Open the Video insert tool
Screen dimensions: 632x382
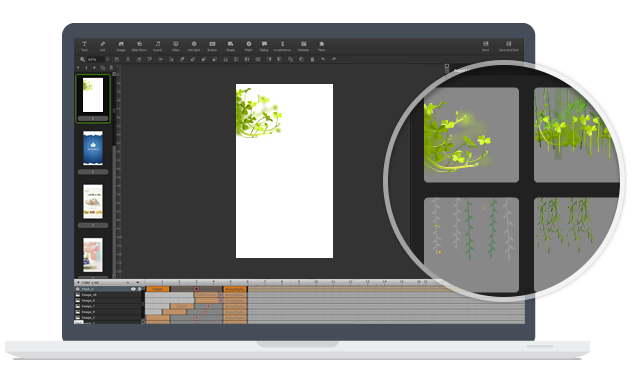pyautogui.click(x=176, y=46)
